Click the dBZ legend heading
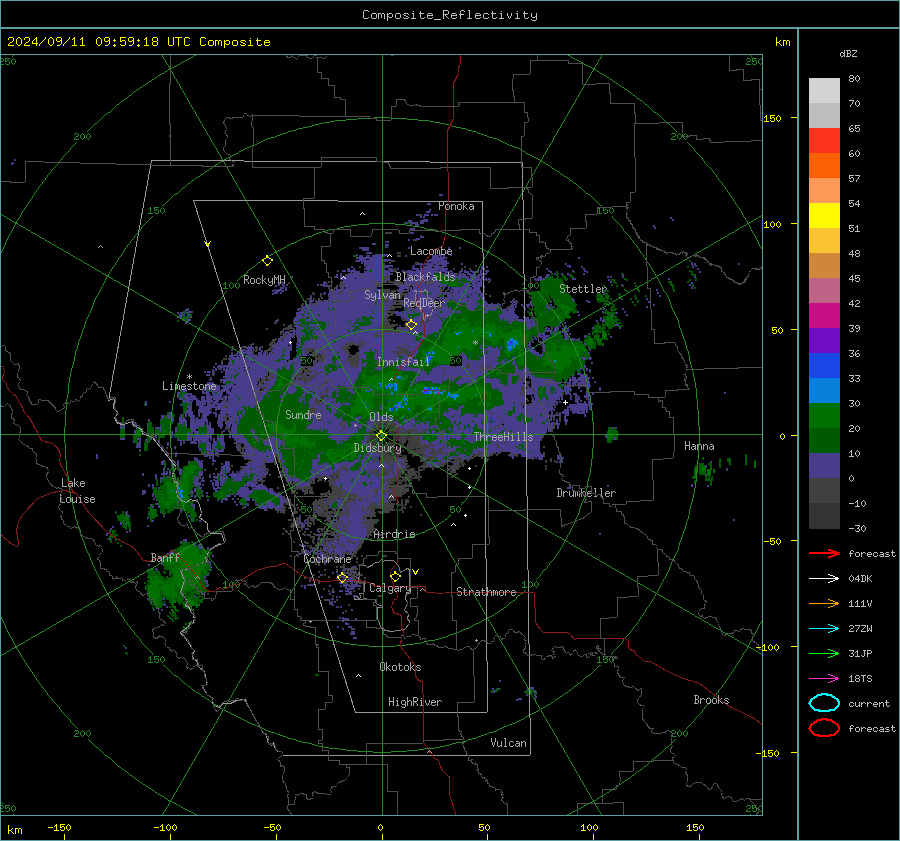This screenshot has height=841, width=900. click(848, 53)
